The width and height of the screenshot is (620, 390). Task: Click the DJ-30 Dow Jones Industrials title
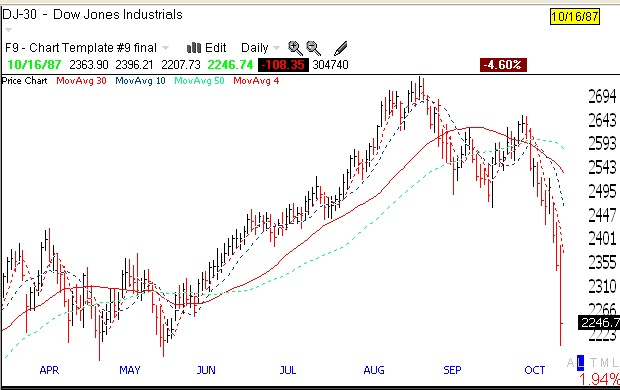pos(93,15)
